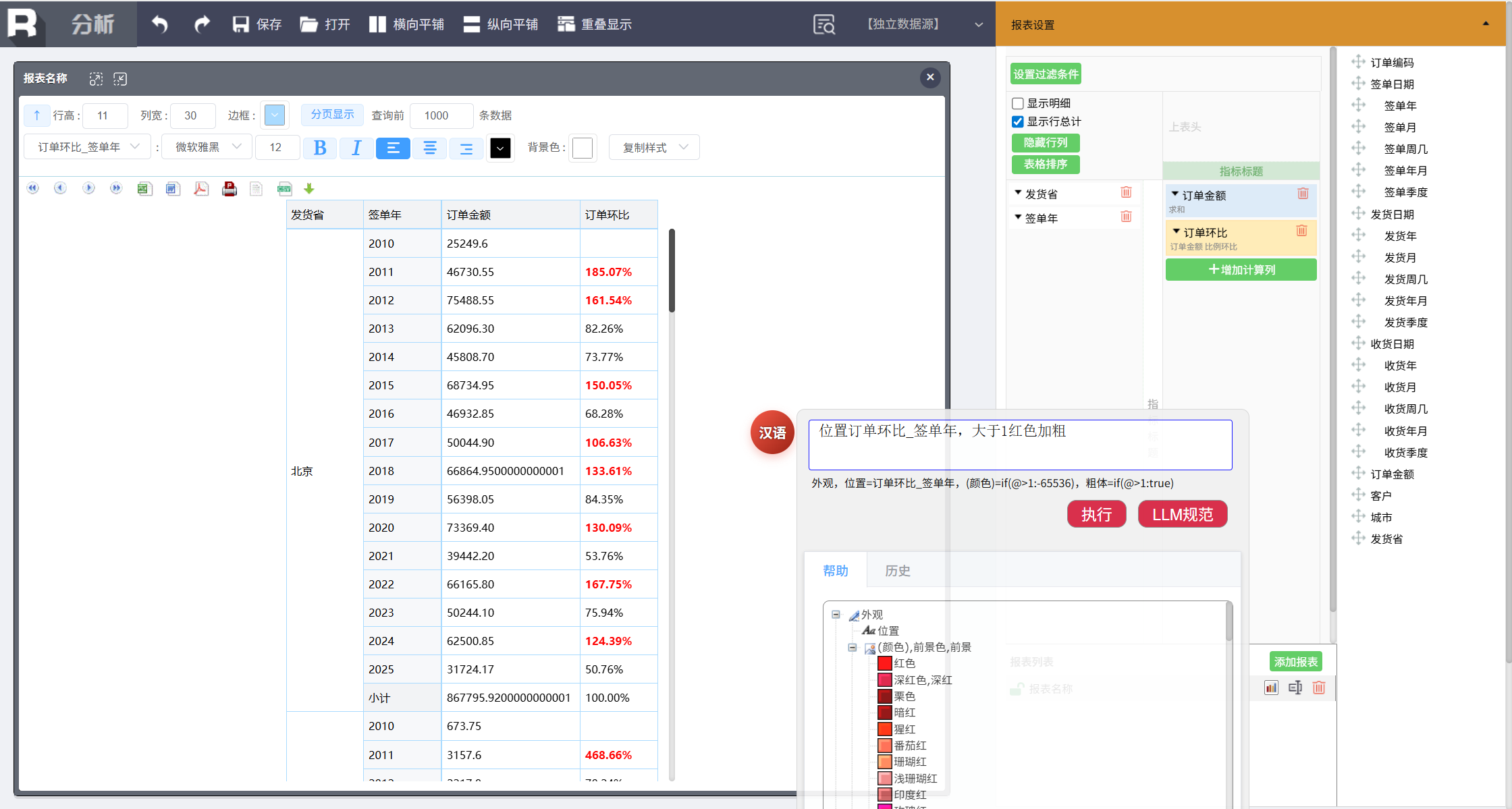Click the 增加计算列 button

point(1241,270)
